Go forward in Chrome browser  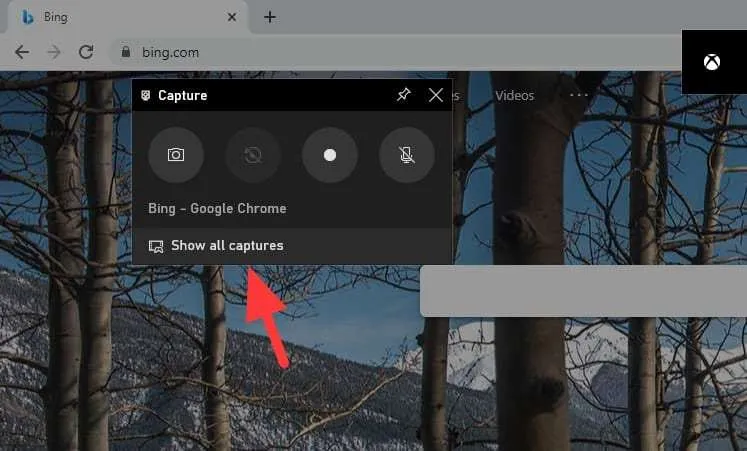coord(54,52)
